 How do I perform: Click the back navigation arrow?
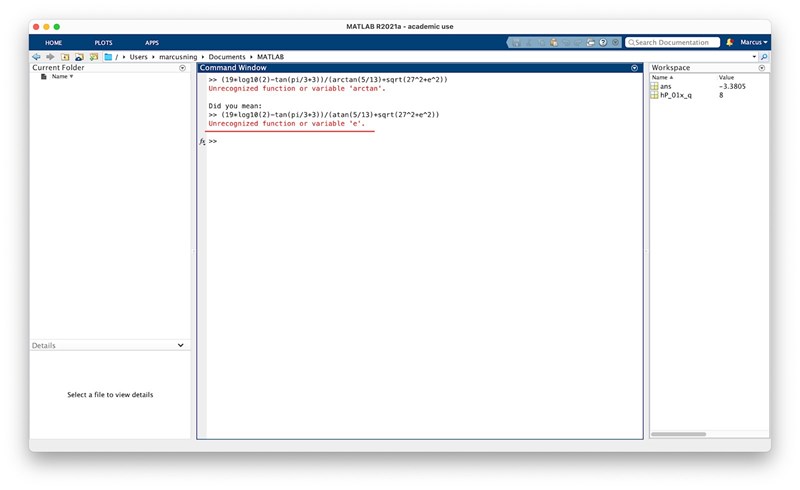tap(36, 57)
